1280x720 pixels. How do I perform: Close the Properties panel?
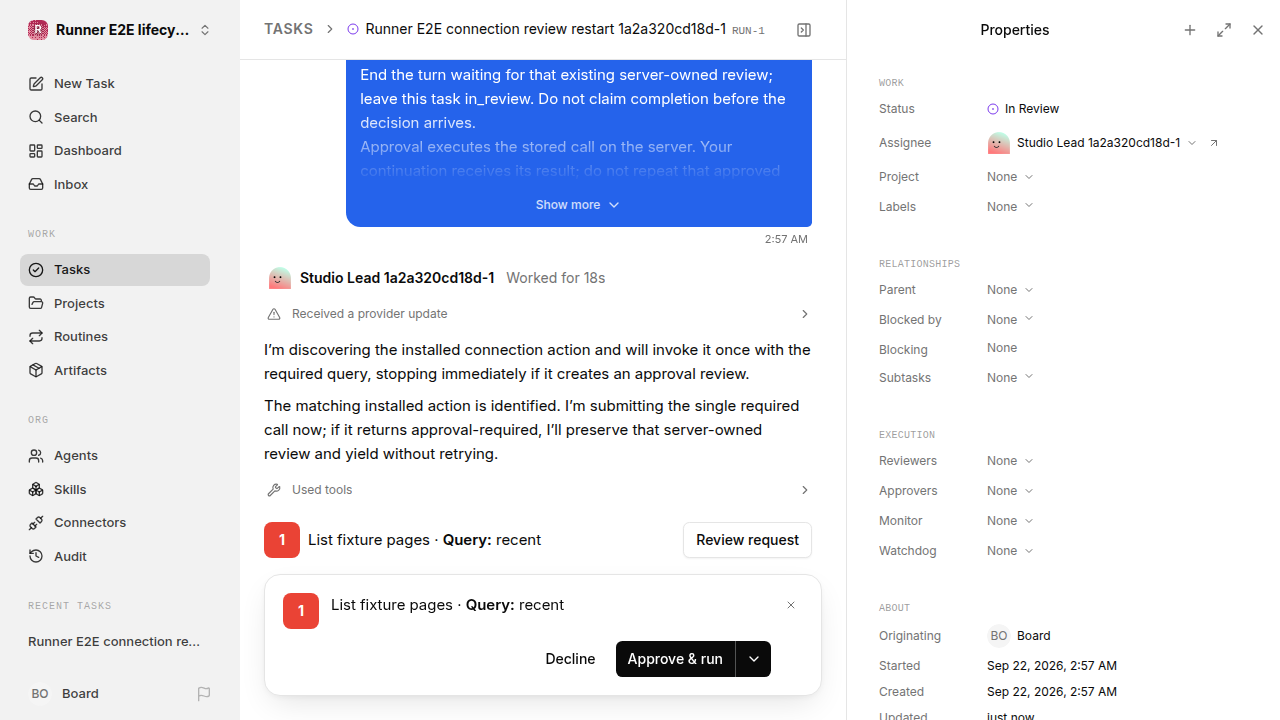[x=1258, y=30]
